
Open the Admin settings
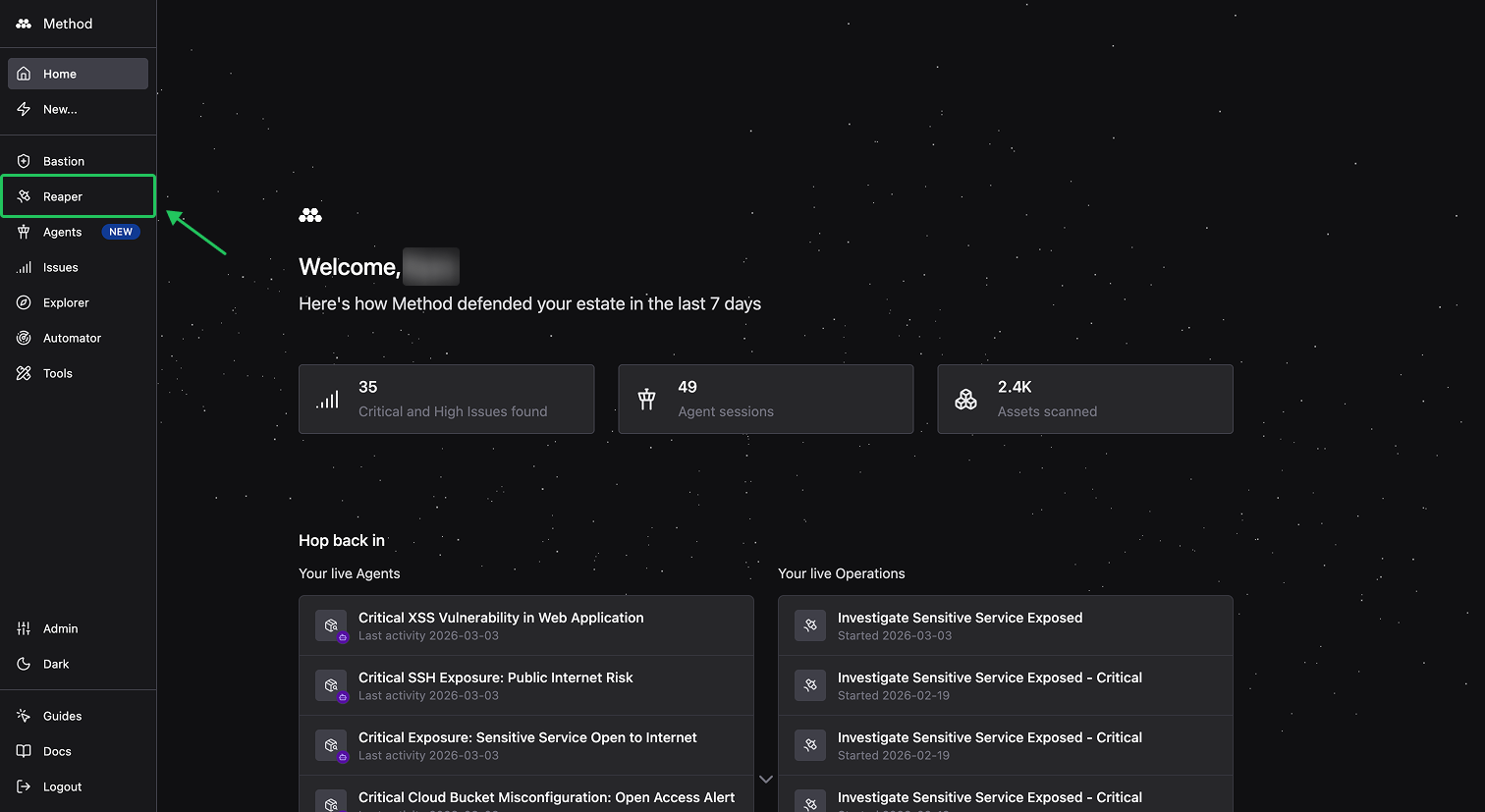[60, 628]
